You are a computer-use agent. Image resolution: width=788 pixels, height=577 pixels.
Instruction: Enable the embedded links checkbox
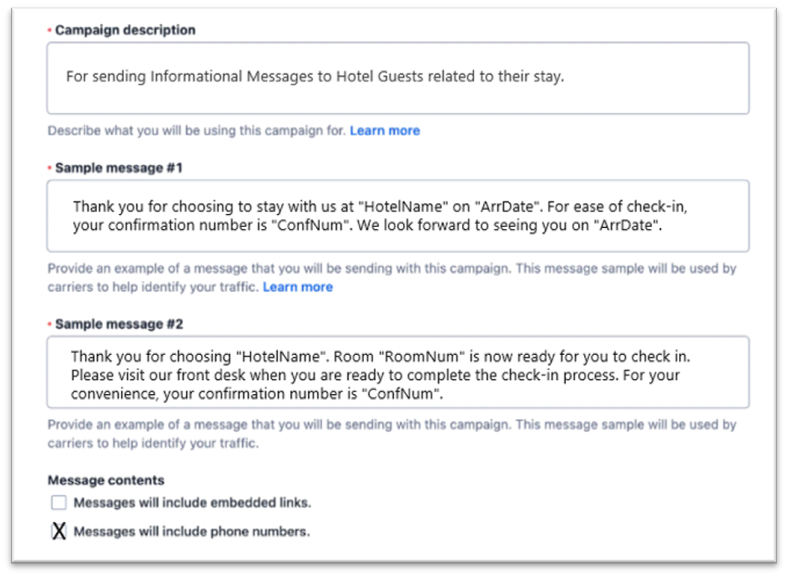coord(59,503)
